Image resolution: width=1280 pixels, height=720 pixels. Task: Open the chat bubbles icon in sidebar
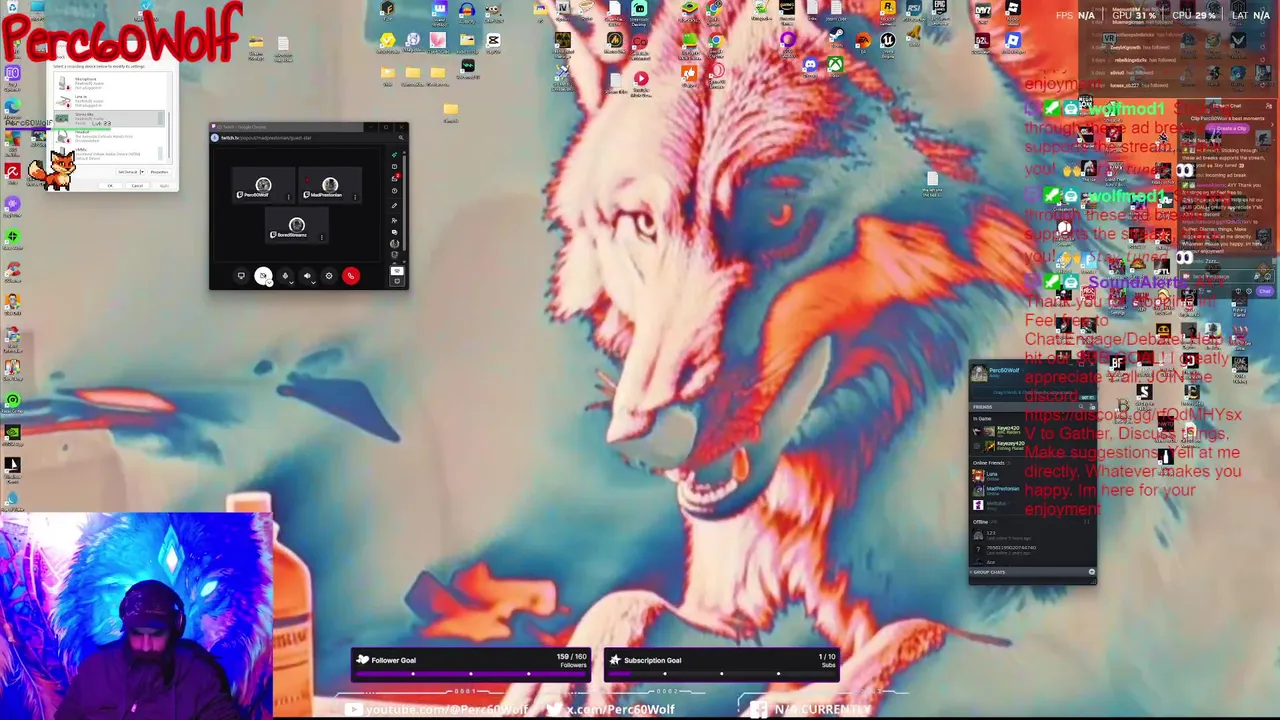pos(395,232)
